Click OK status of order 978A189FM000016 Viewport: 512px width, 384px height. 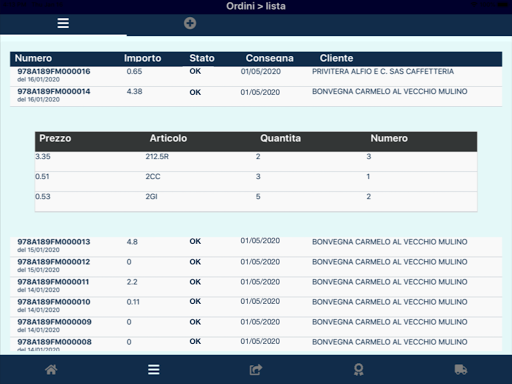195,71
